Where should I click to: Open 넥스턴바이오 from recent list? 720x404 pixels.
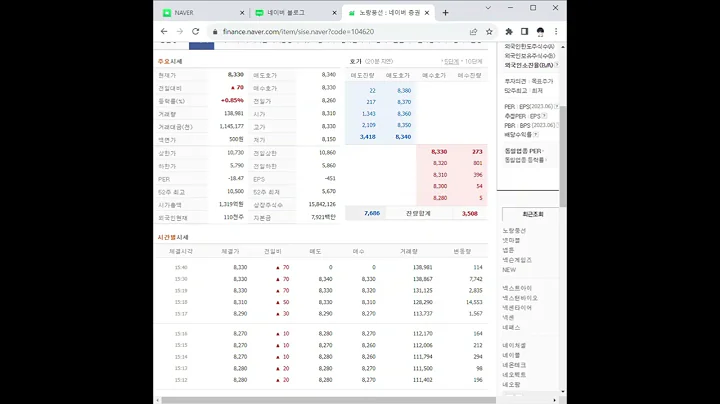point(520,298)
